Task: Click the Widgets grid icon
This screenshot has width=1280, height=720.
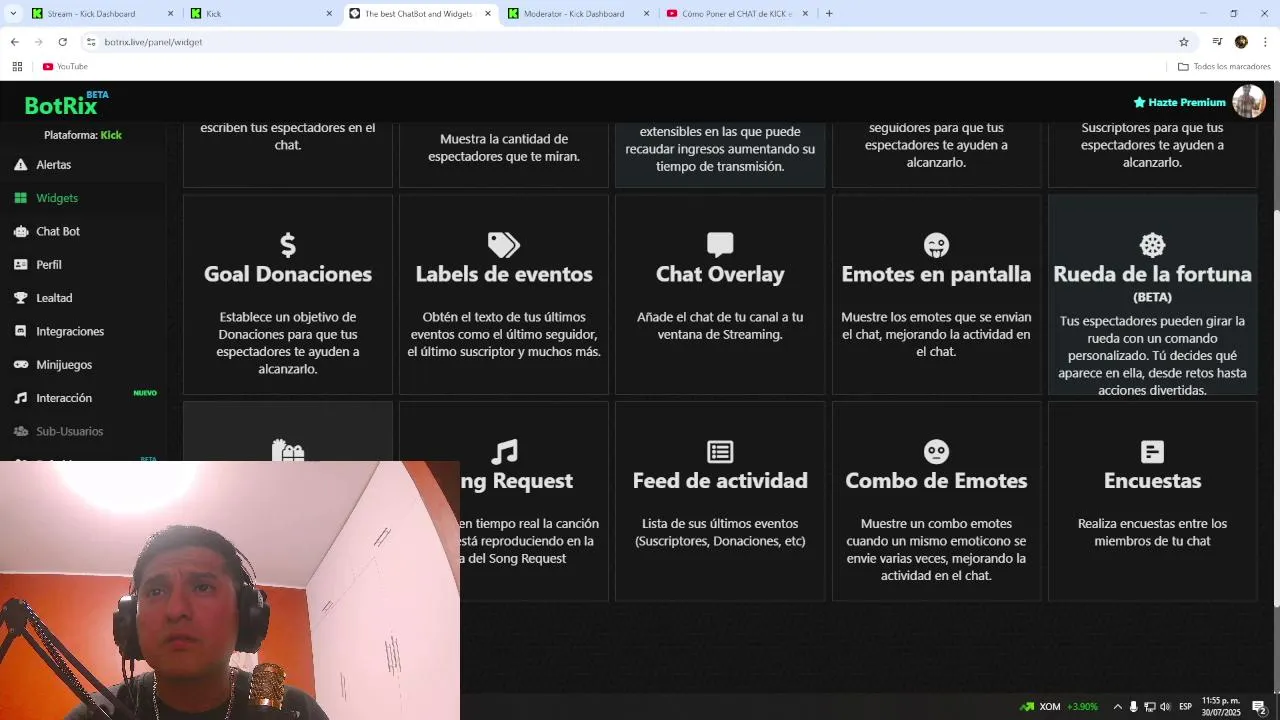Action: click(20, 198)
